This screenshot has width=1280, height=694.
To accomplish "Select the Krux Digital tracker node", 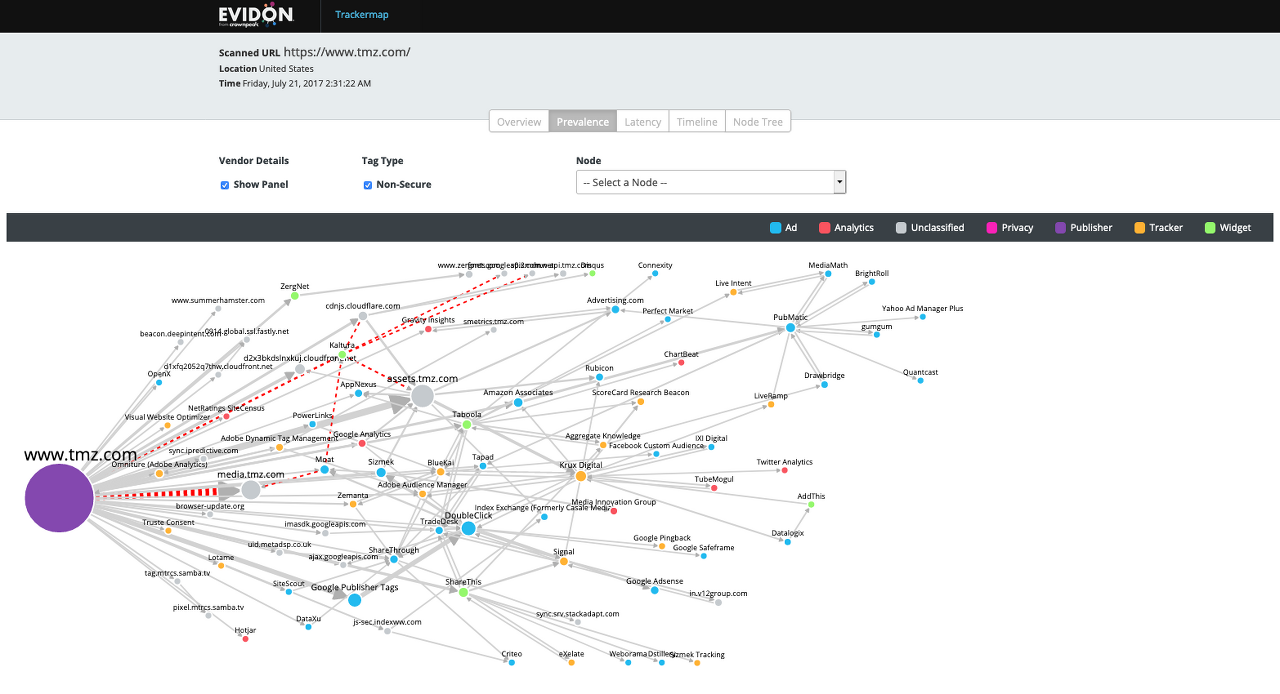I will pyautogui.click(x=580, y=477).
